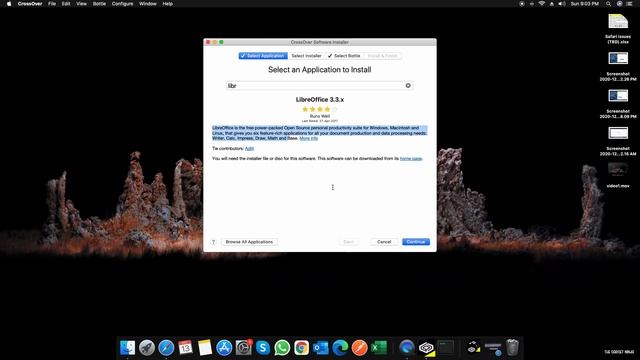Open System Preferences with red badge

[244, 348]
